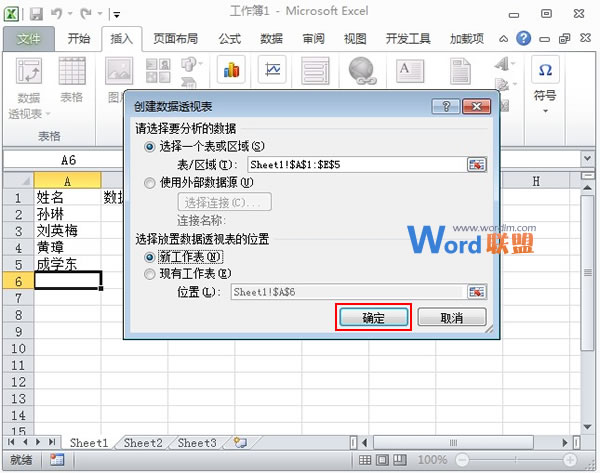This screenshot has height=473, width=600.
Task: Click the Omega symbol icon
Action: tap(545, 70)
